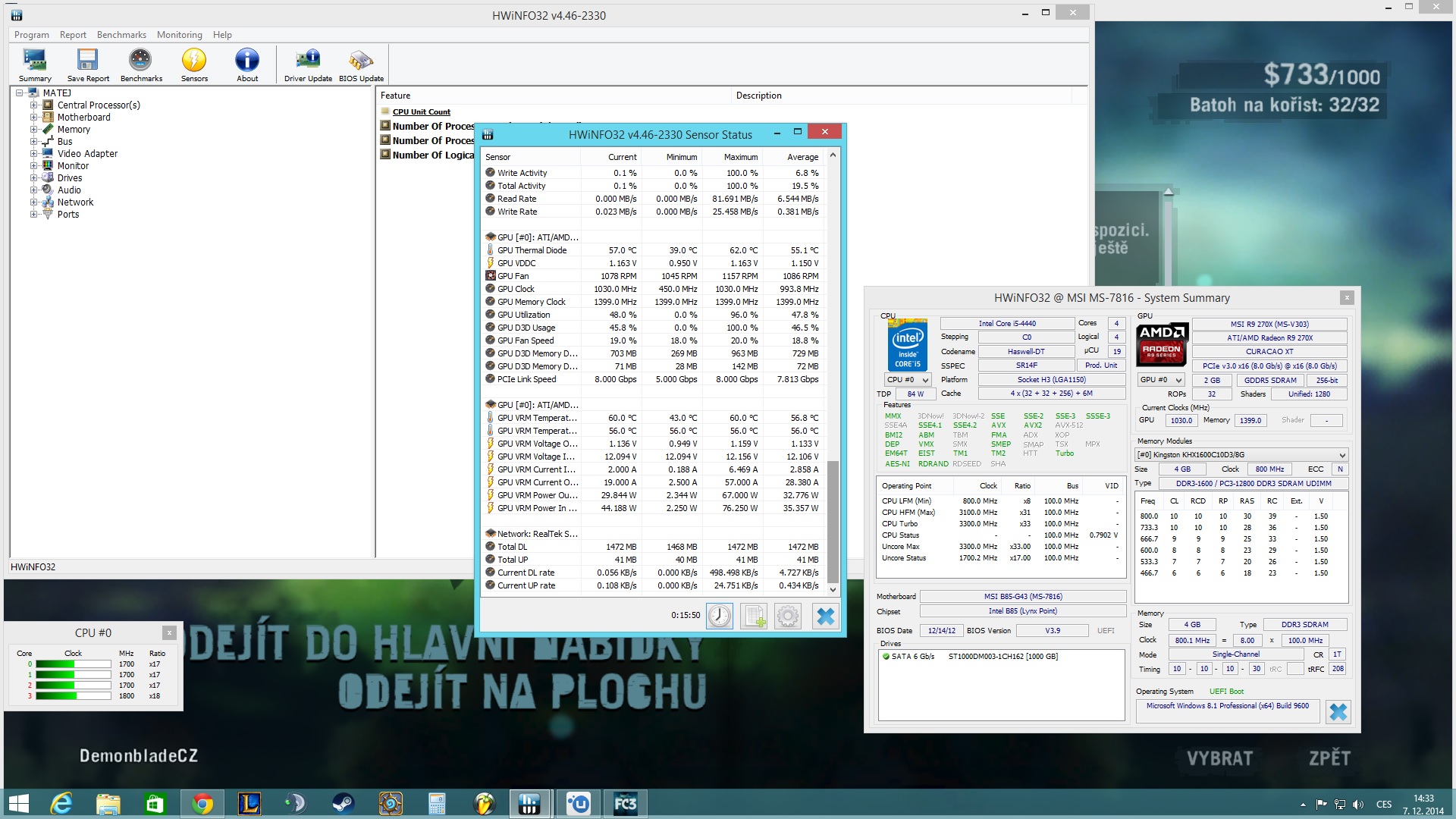Open sensor settings gear icon

[788, 616]
